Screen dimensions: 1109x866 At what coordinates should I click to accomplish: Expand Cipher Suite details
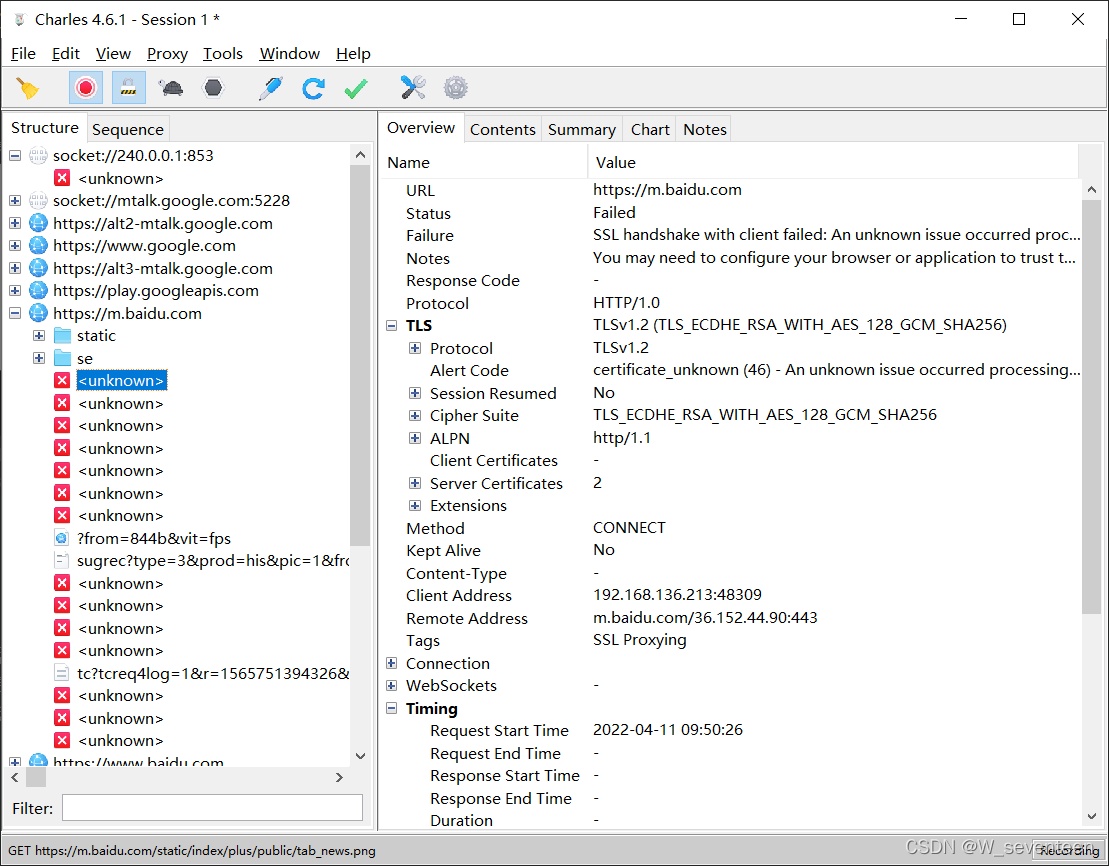(x=415, y=416)
